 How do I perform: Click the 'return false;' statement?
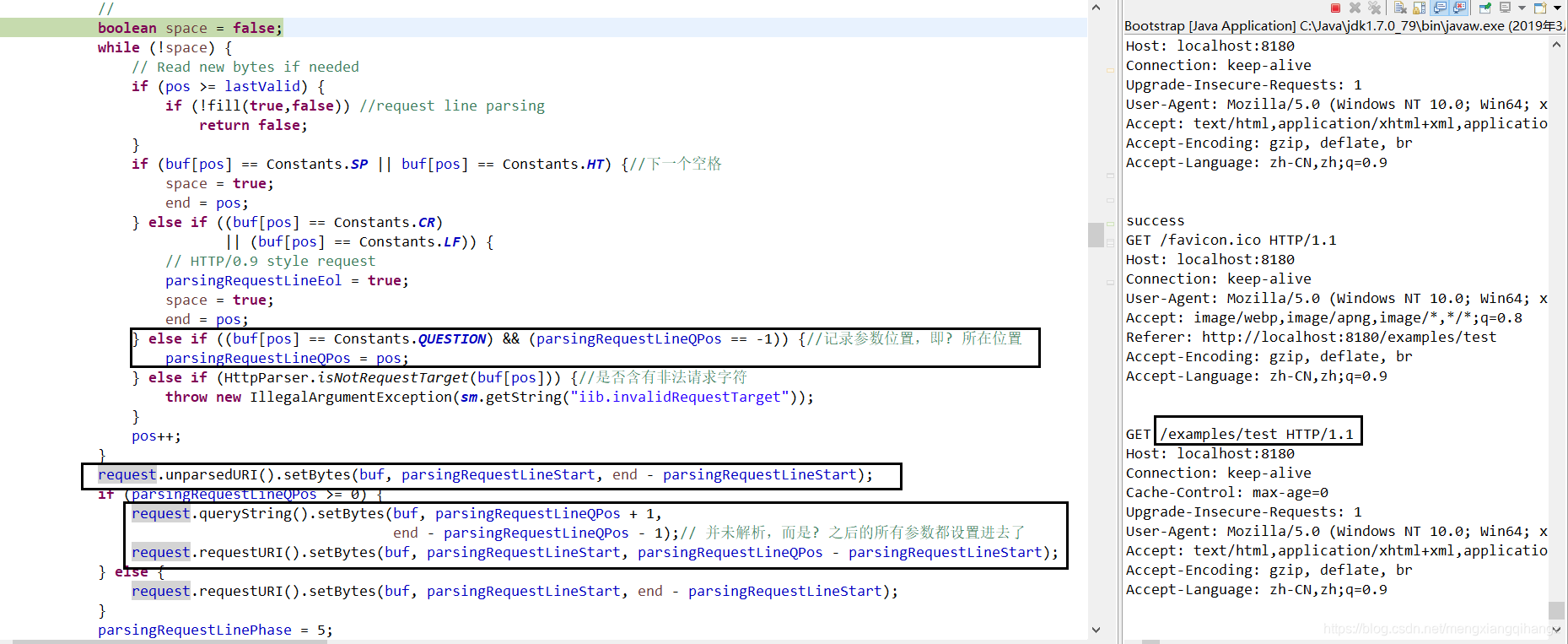pos(253,125)
